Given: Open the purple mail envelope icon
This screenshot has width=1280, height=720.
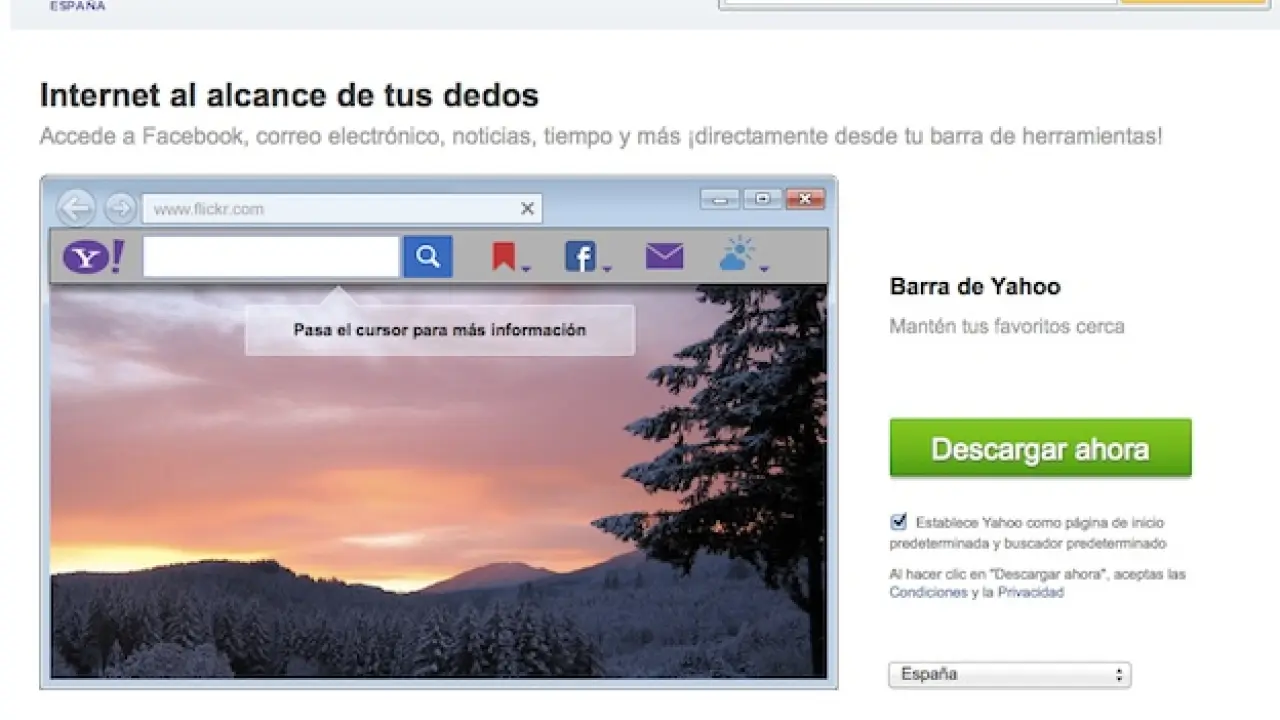Looking at the screenshot, I should [x=664, y=257].
